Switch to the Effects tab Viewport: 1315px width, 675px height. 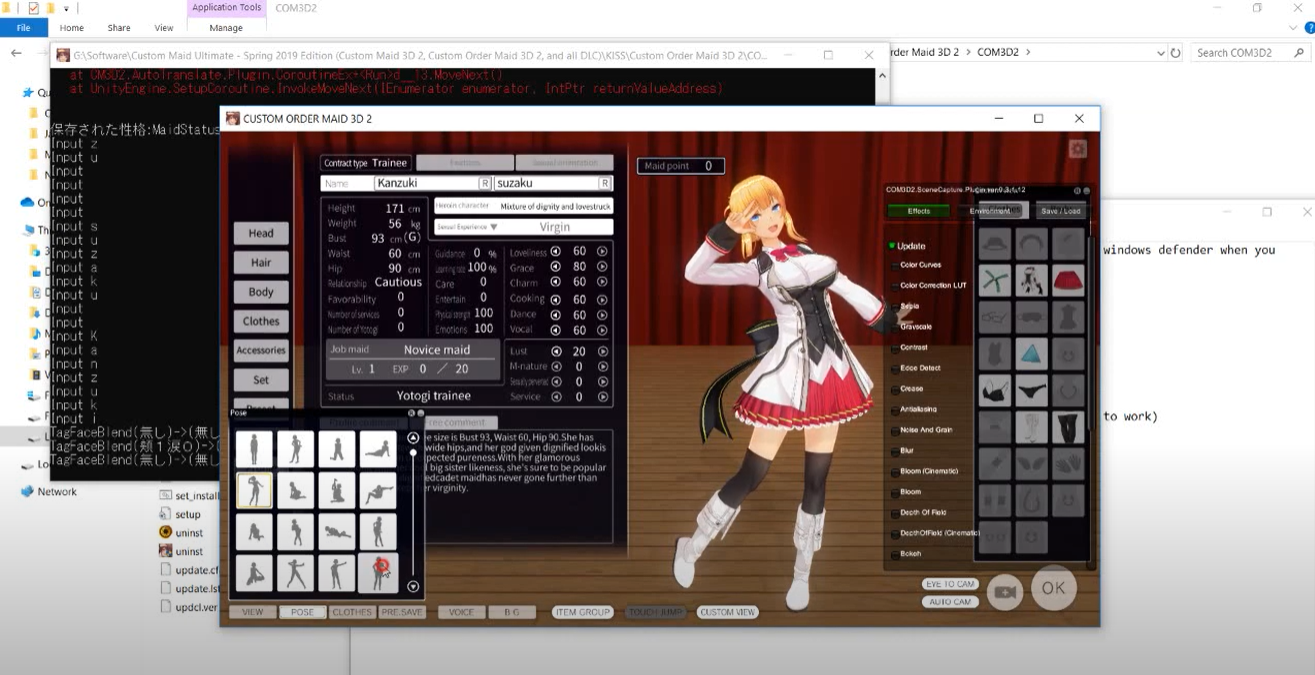coord(919,211)
